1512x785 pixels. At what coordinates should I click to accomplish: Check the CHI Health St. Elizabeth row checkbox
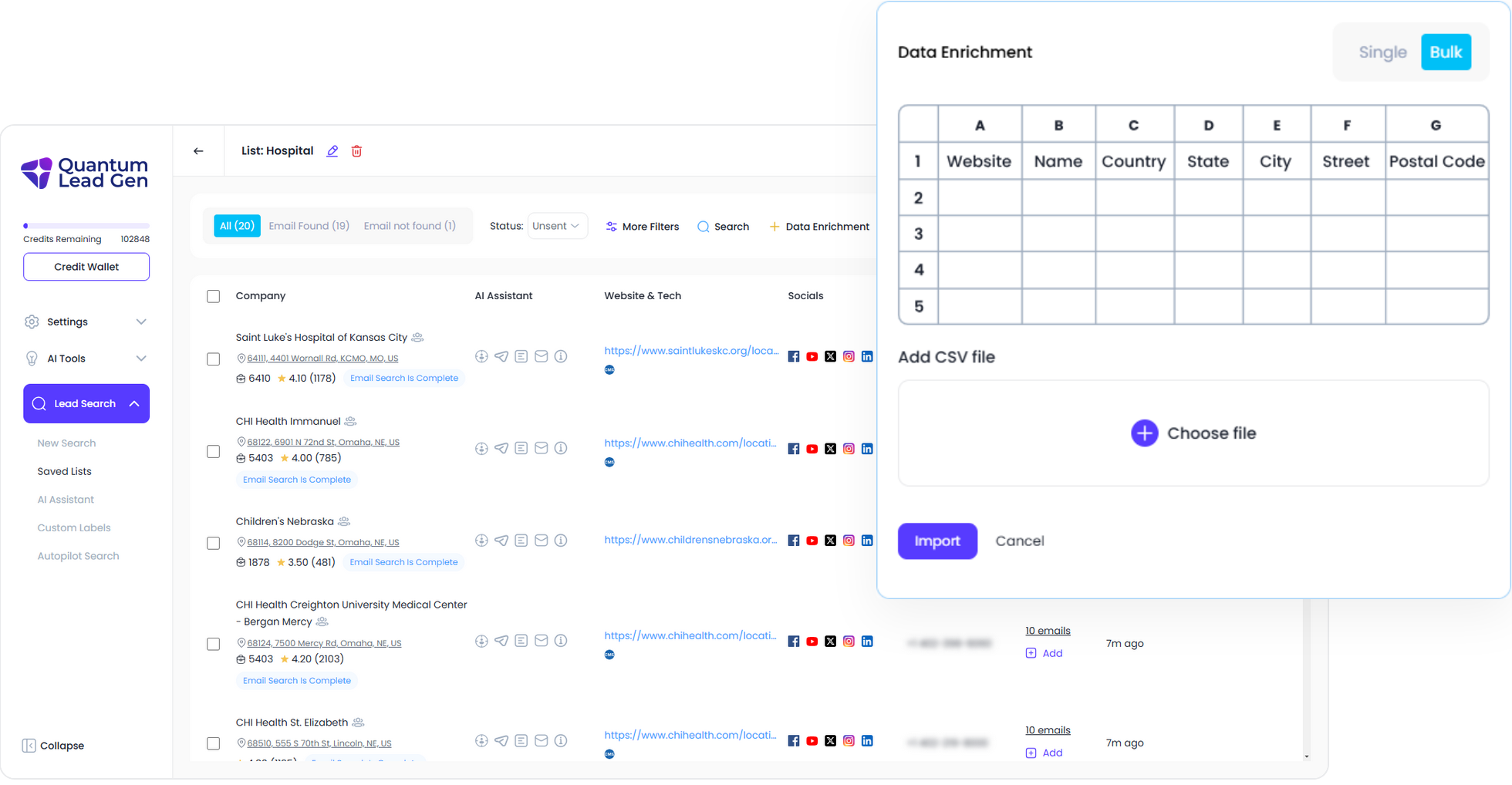[214, 744]
